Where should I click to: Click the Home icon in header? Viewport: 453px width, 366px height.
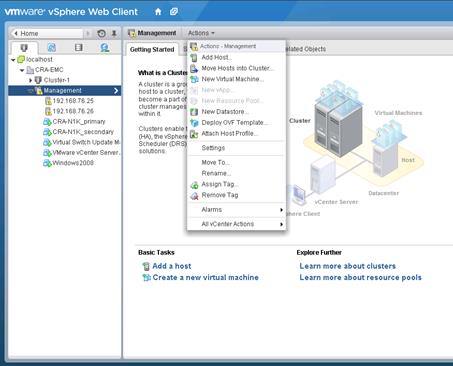[158, 12]
